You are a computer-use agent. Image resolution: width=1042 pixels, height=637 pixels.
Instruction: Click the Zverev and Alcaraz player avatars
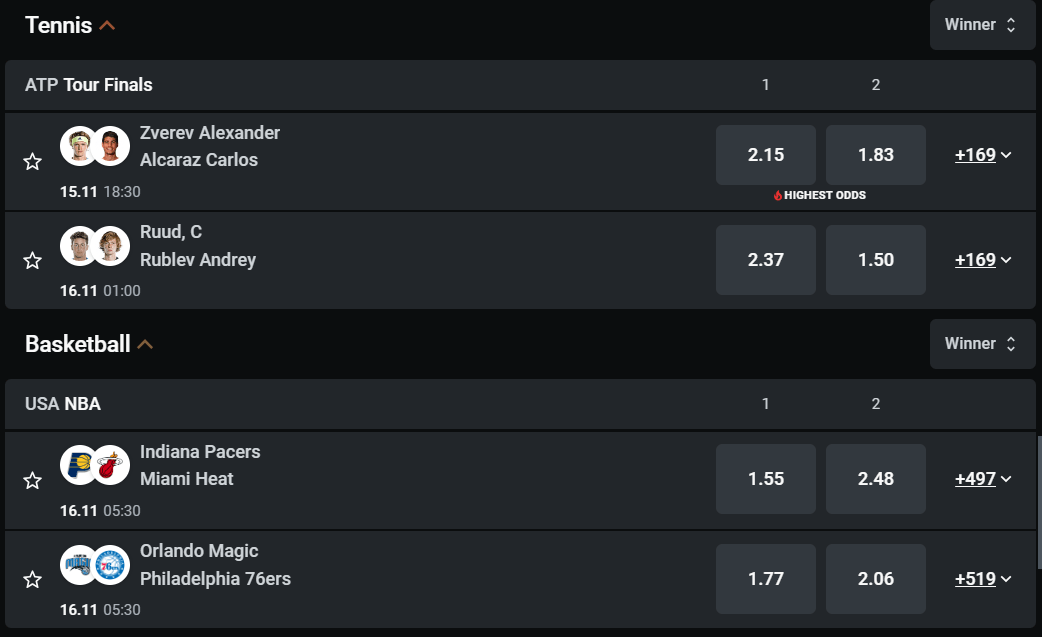[95, 146]
